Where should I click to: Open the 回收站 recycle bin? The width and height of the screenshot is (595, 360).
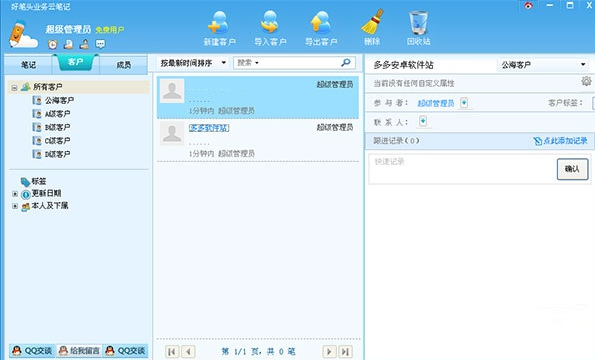tap(419, 23)
